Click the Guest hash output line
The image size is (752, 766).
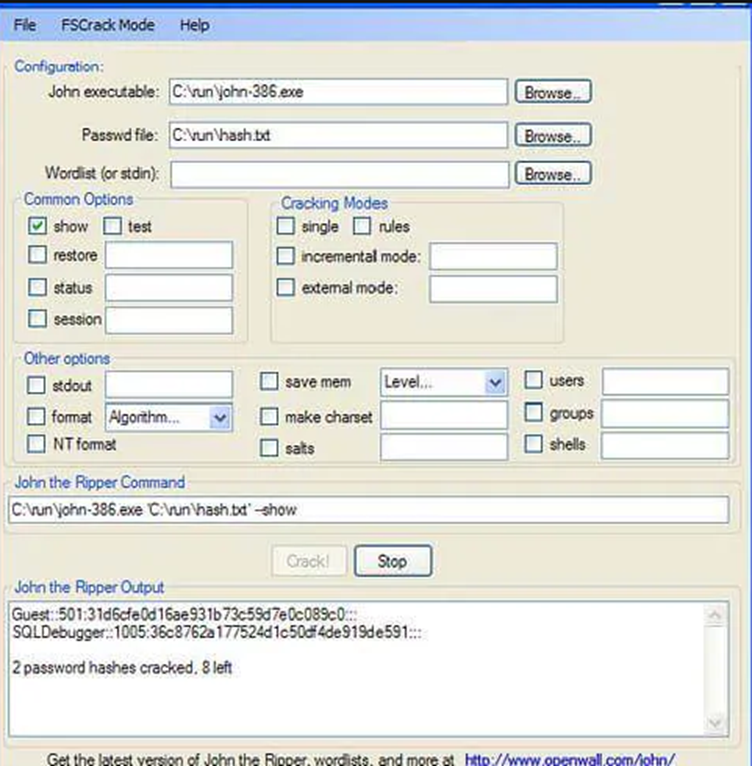pyautogui.click(x=184, y=614)
